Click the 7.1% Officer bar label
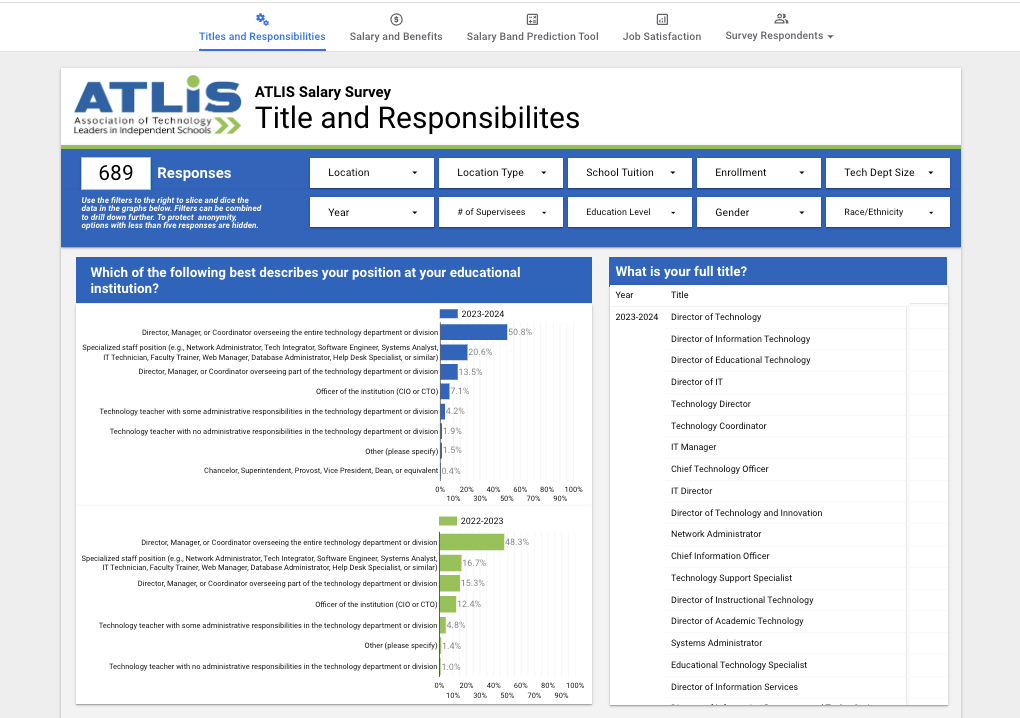This screenshot has height=718, width=1020. coord(459,392)
